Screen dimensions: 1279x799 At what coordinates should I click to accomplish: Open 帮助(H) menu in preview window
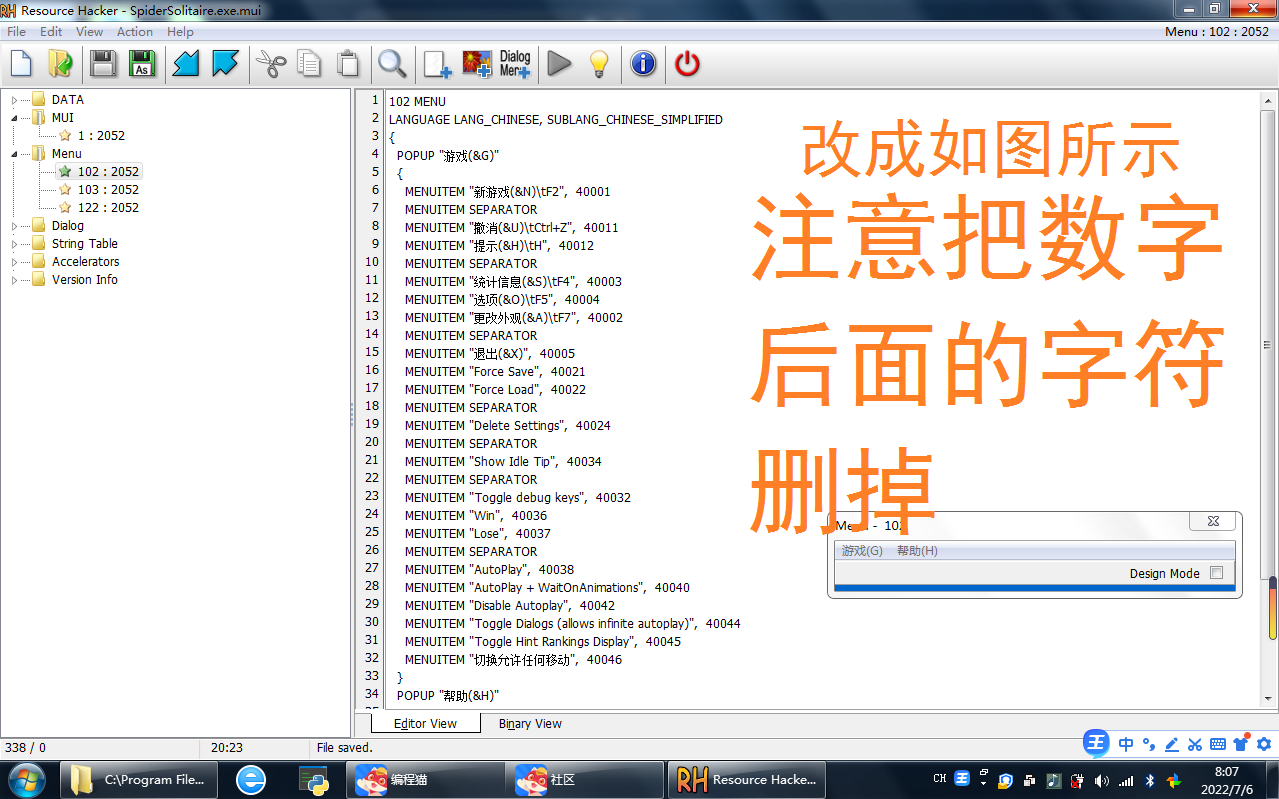[917, 551]
